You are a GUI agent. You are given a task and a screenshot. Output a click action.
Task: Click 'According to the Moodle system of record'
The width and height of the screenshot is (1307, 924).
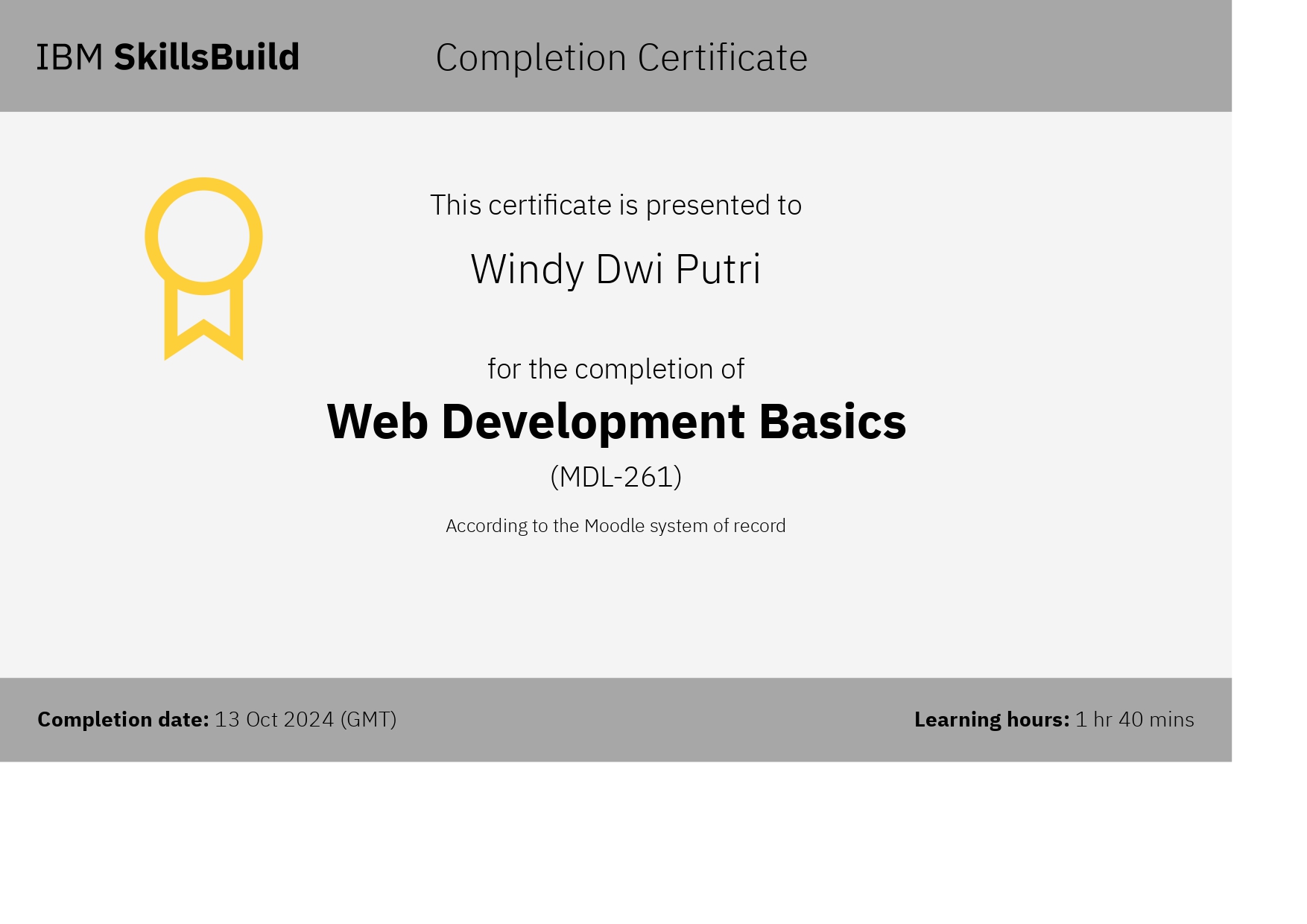click(615, 526)
